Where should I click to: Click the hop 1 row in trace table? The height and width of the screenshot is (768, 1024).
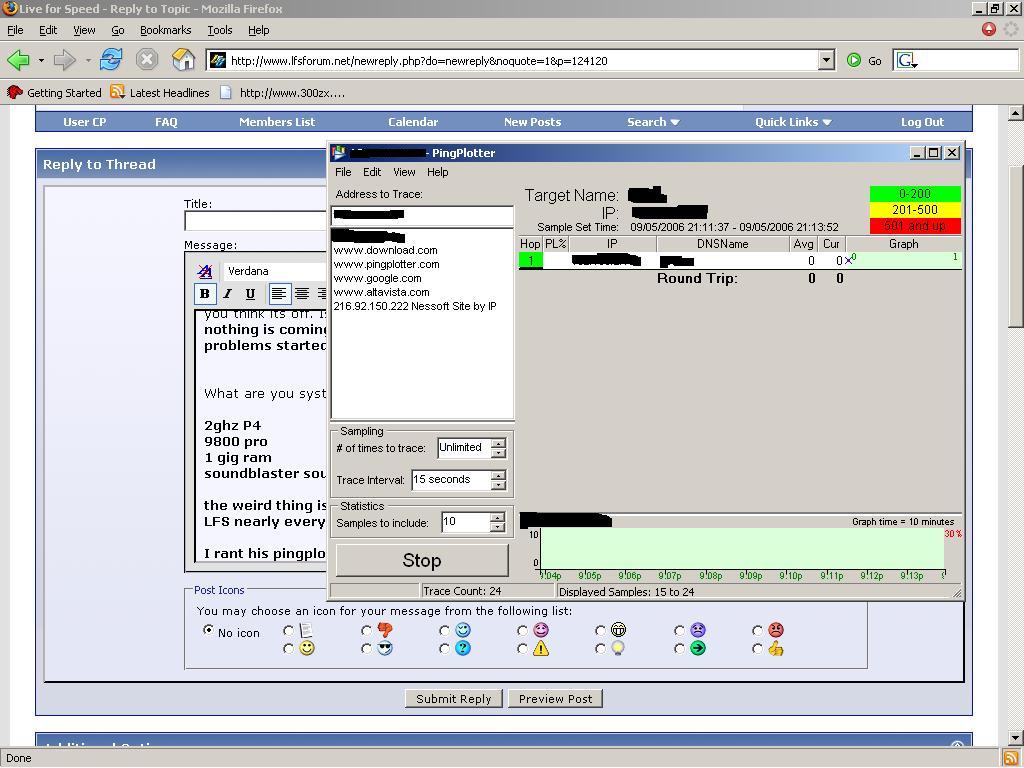click(x=739, y=261)
